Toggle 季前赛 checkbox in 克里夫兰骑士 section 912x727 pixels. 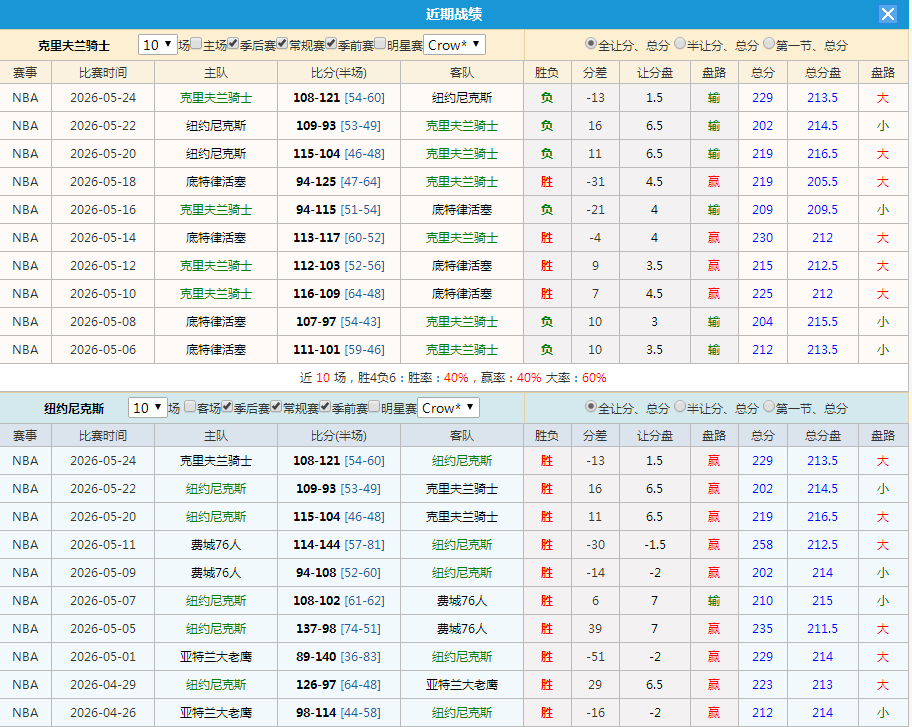point(331,44)
